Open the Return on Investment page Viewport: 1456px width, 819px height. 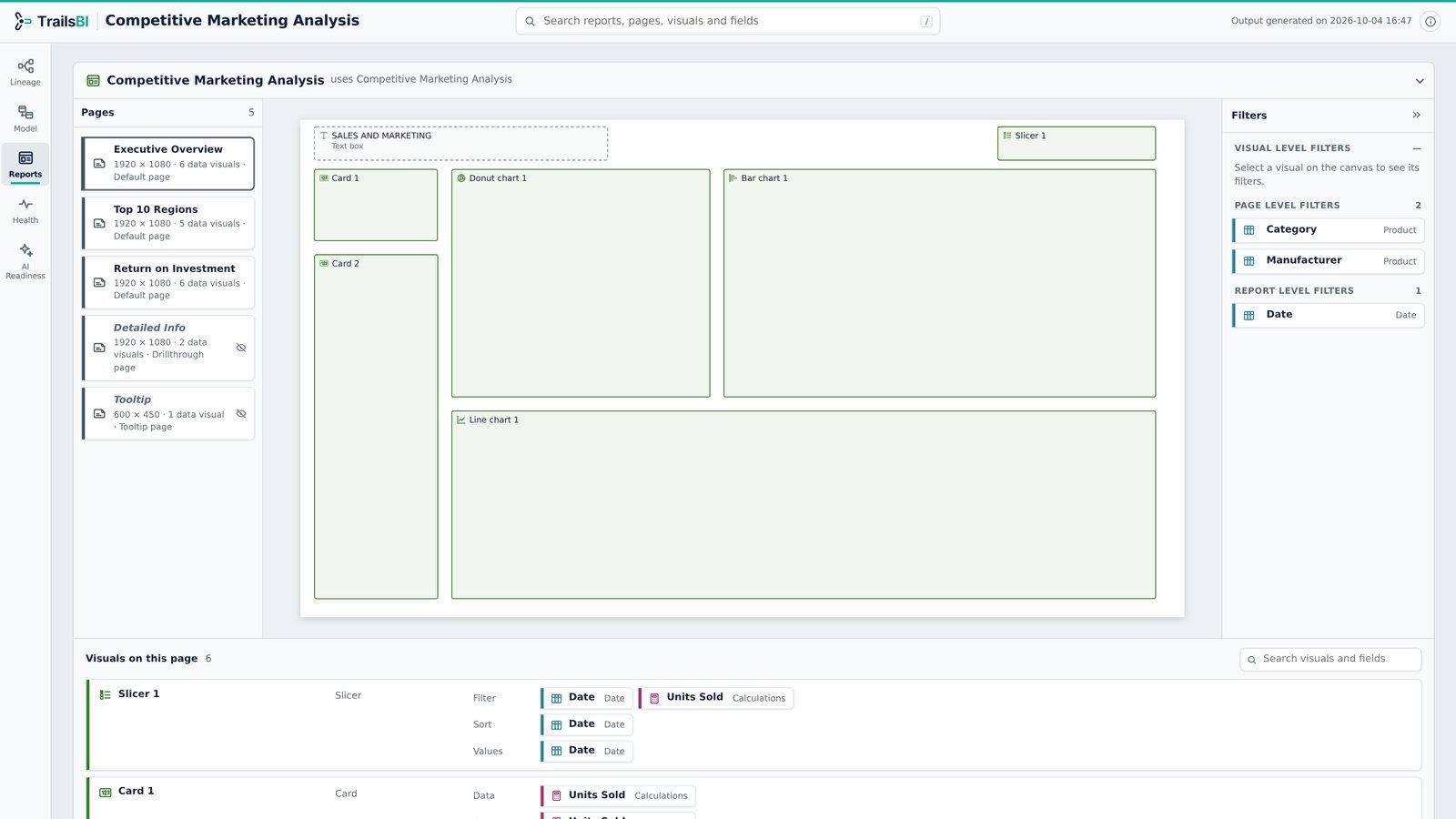[x=168, y=282]
